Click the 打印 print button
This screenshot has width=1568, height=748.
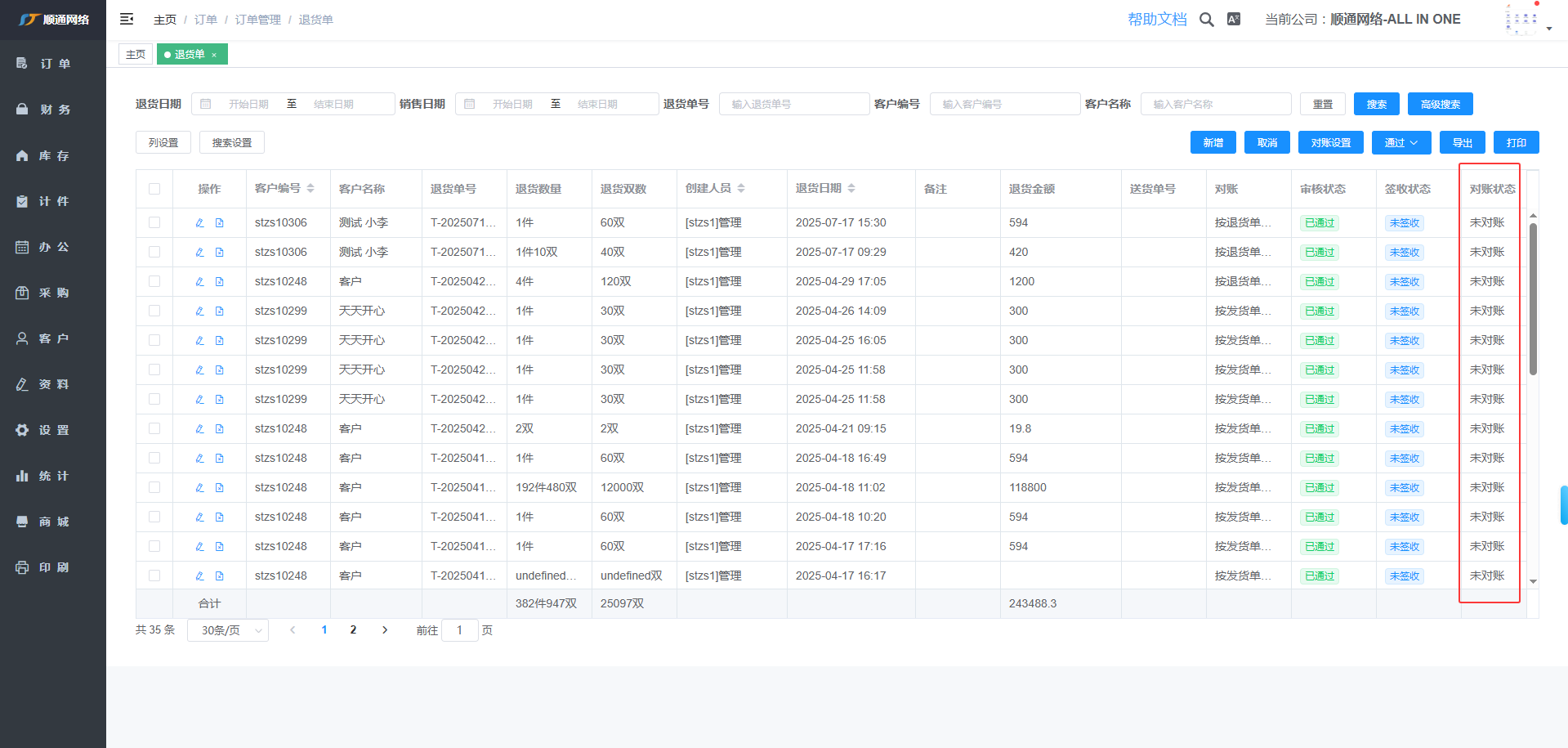click(1517, 142)
